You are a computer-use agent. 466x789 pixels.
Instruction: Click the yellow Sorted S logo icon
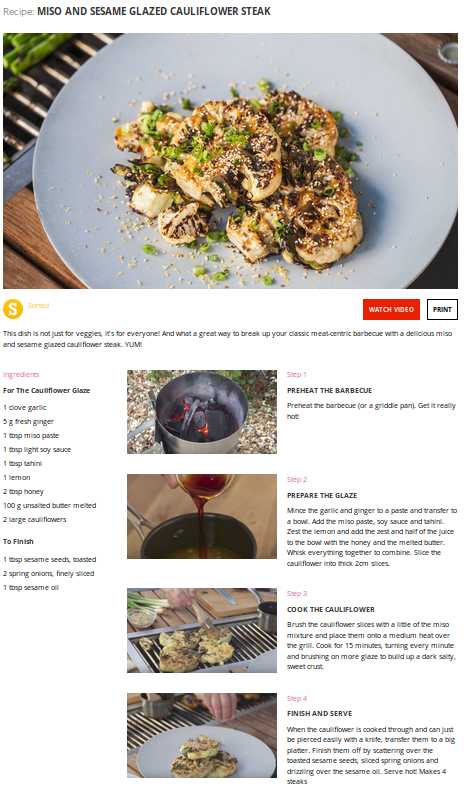[x=13, y=309]
